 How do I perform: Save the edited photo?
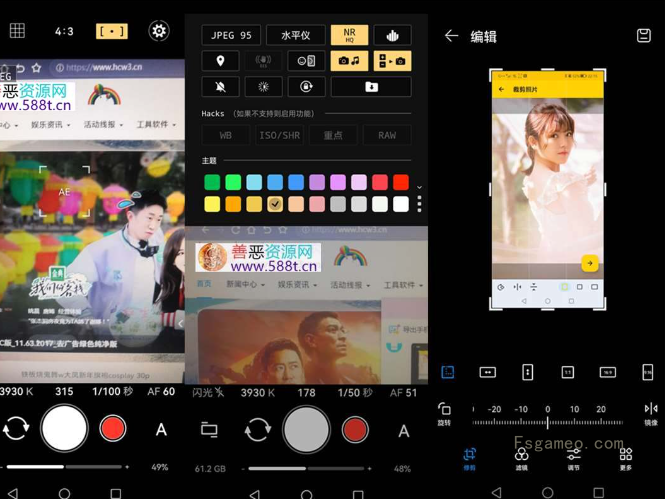point(644,36)
